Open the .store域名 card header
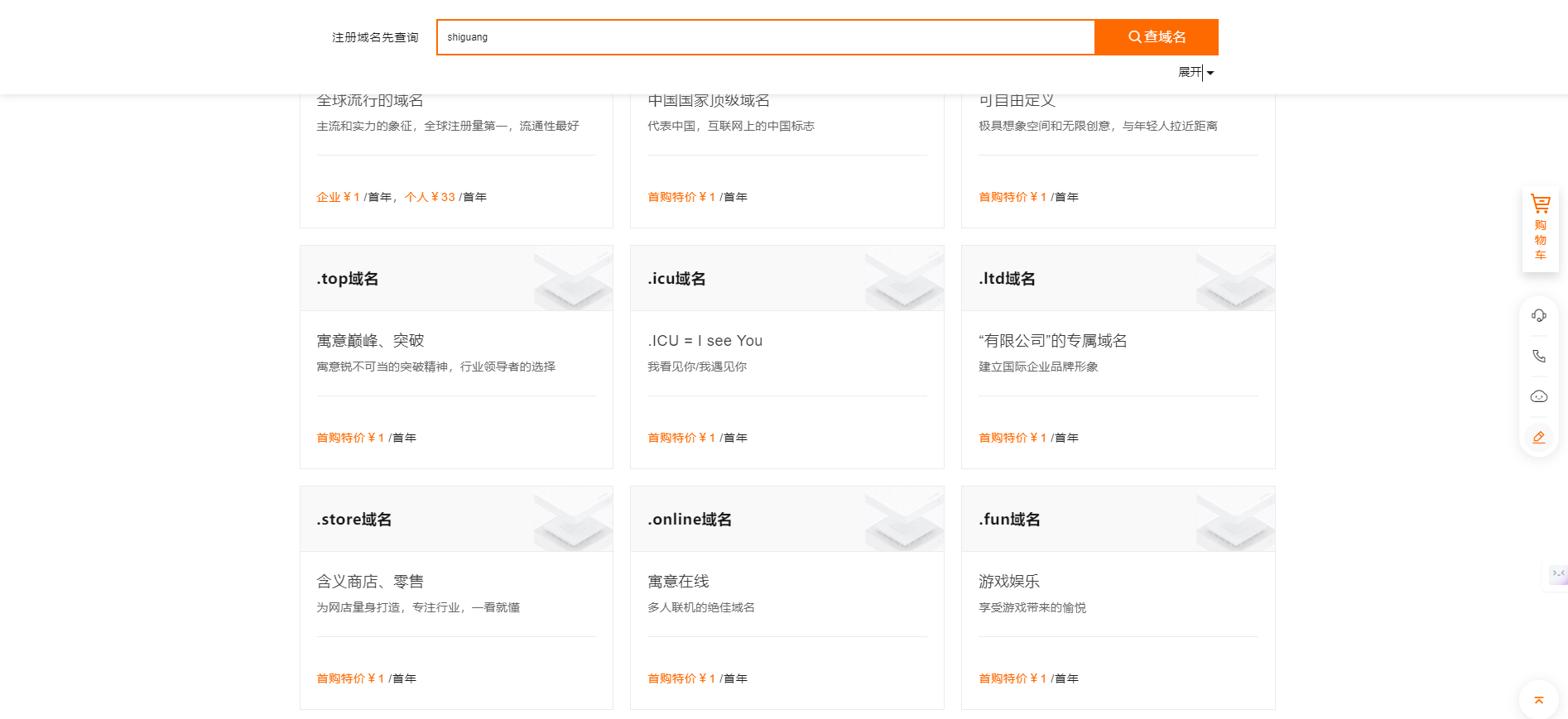The image size is (1568, 719). [456, 519]
